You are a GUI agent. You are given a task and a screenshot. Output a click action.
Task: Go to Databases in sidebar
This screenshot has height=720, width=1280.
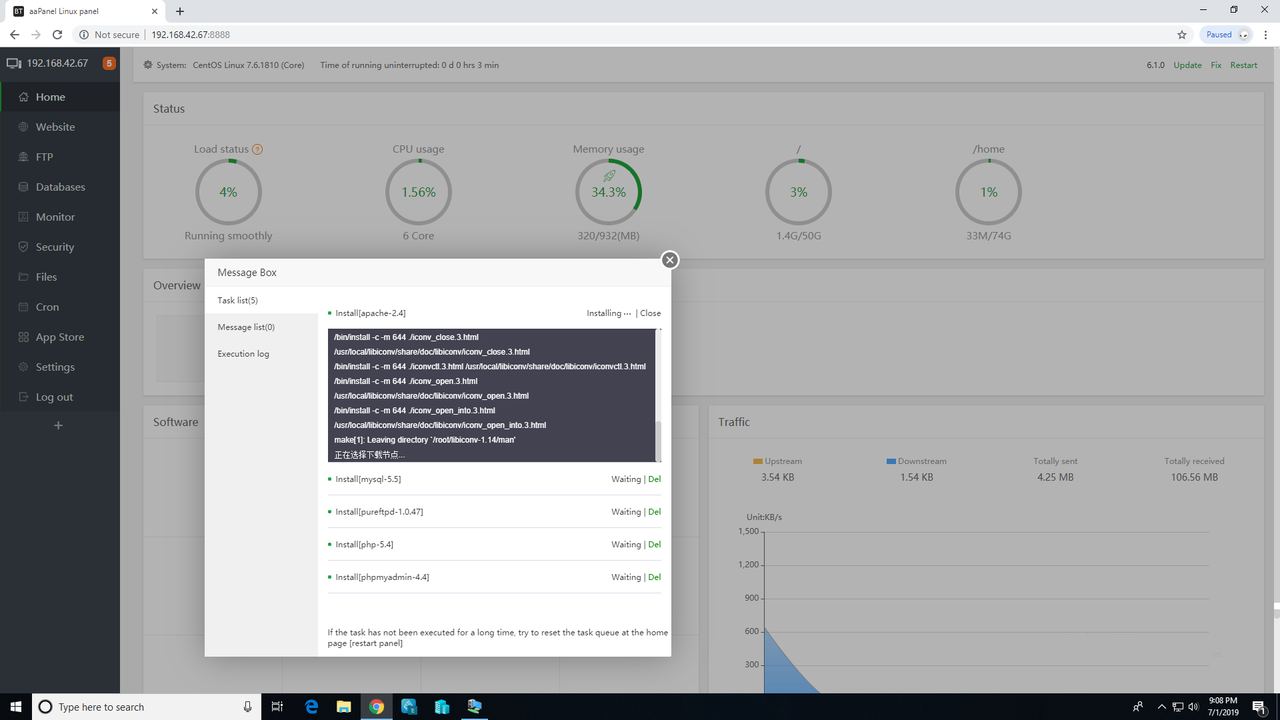60,187
